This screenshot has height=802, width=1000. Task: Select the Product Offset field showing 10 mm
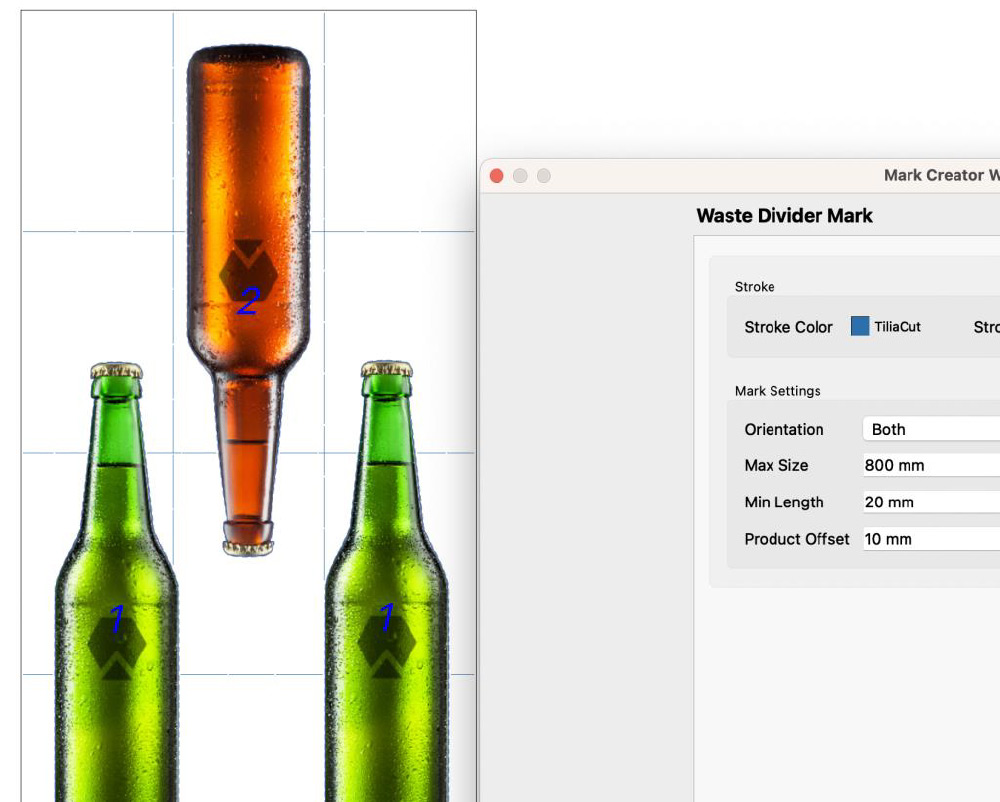(930, 539)
